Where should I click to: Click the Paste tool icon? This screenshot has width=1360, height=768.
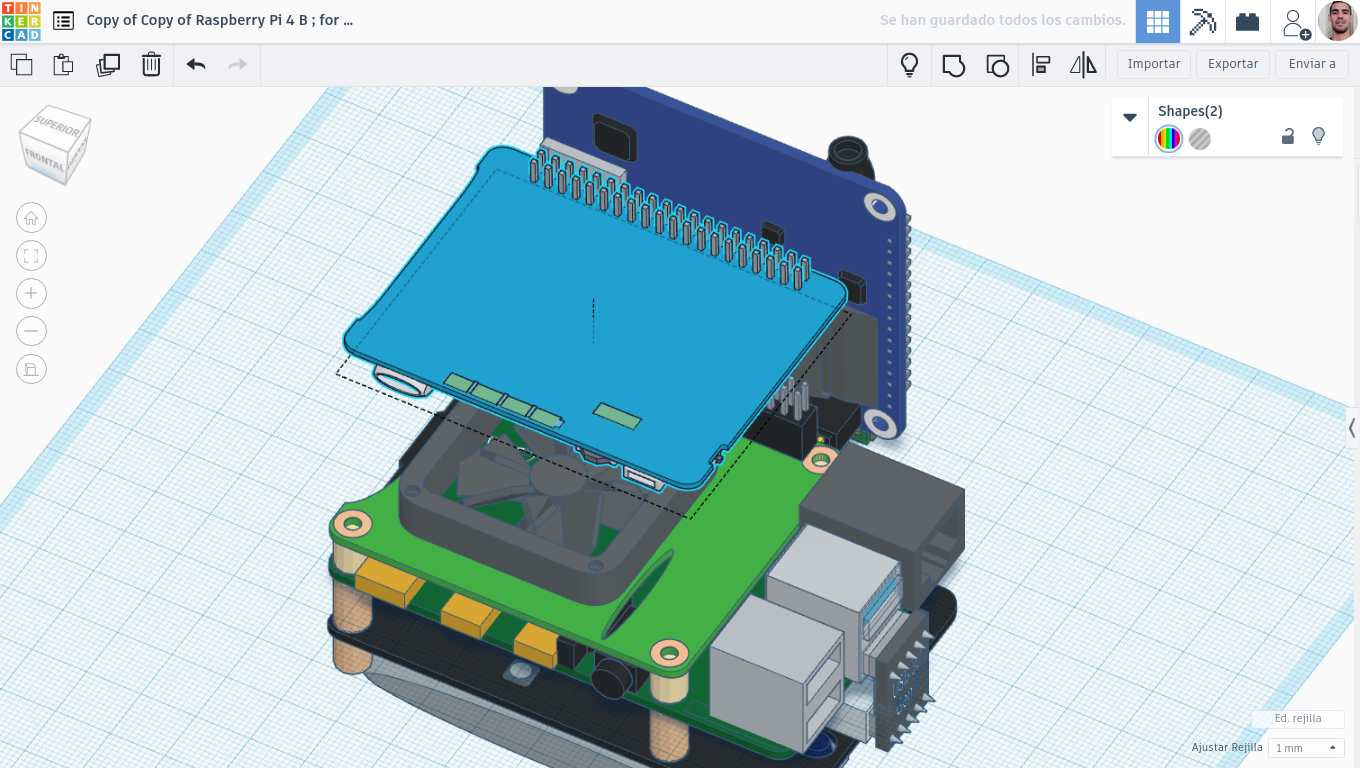tap(63, 65)
